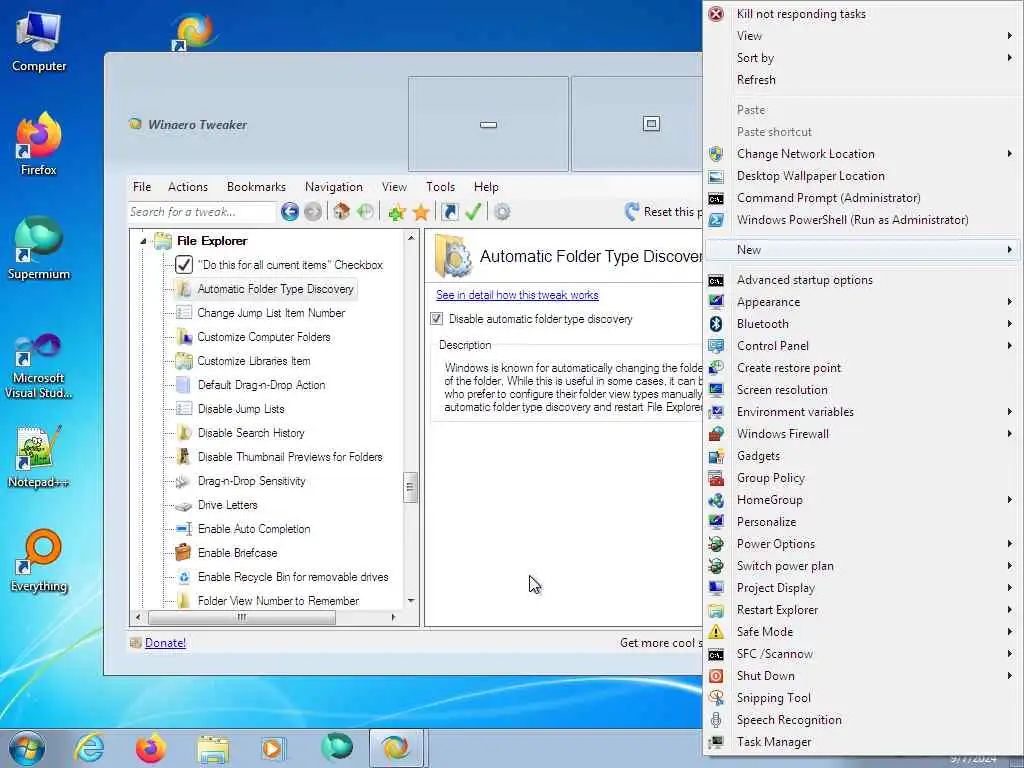This screenshot has width=1024, height=768.
Task: Expand the Sort by submenu
Action: click(x=1010, y=57)
